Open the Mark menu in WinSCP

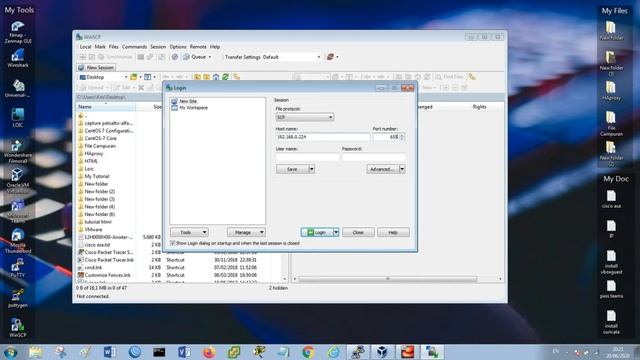[100, 47]
